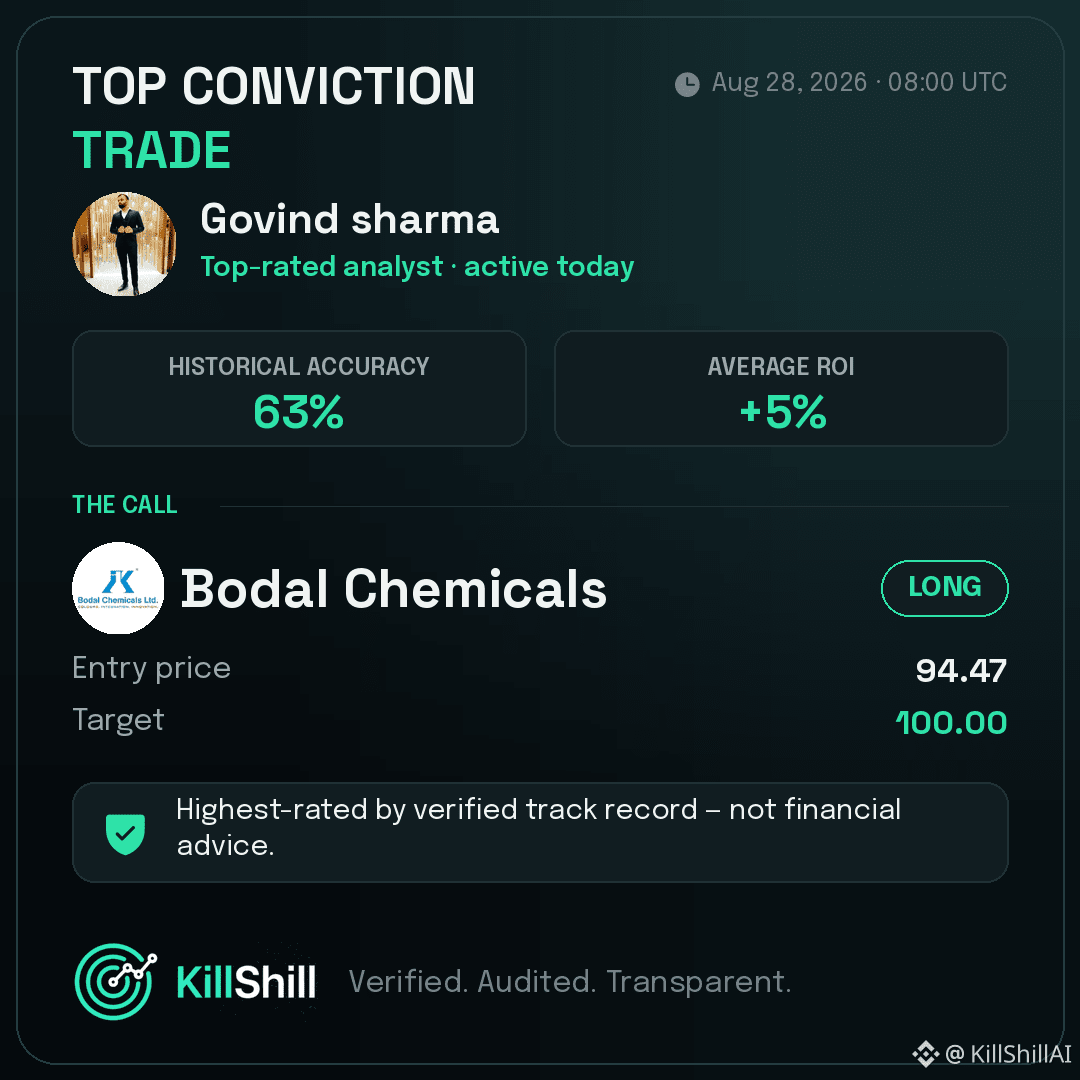Click the target price value 100.00
The image size is (1080, 1080).
(951, 723)
